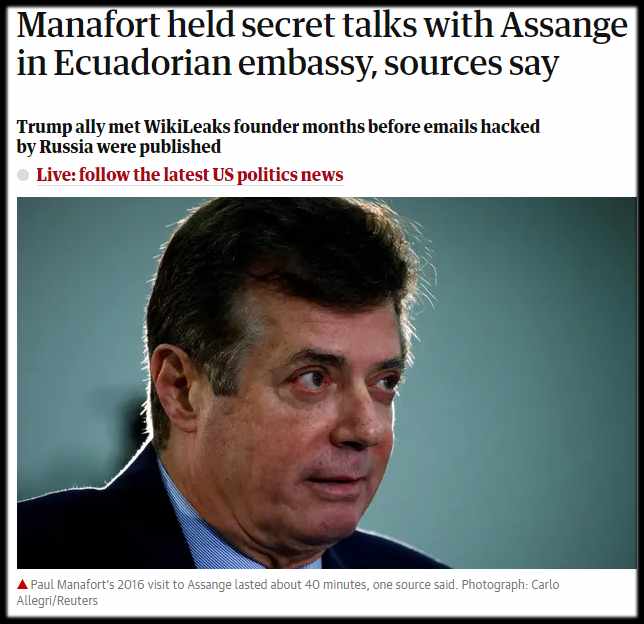Click 'Trump ally' in the subheading
This screenshot has height=624, width=644.
(60, 127)
